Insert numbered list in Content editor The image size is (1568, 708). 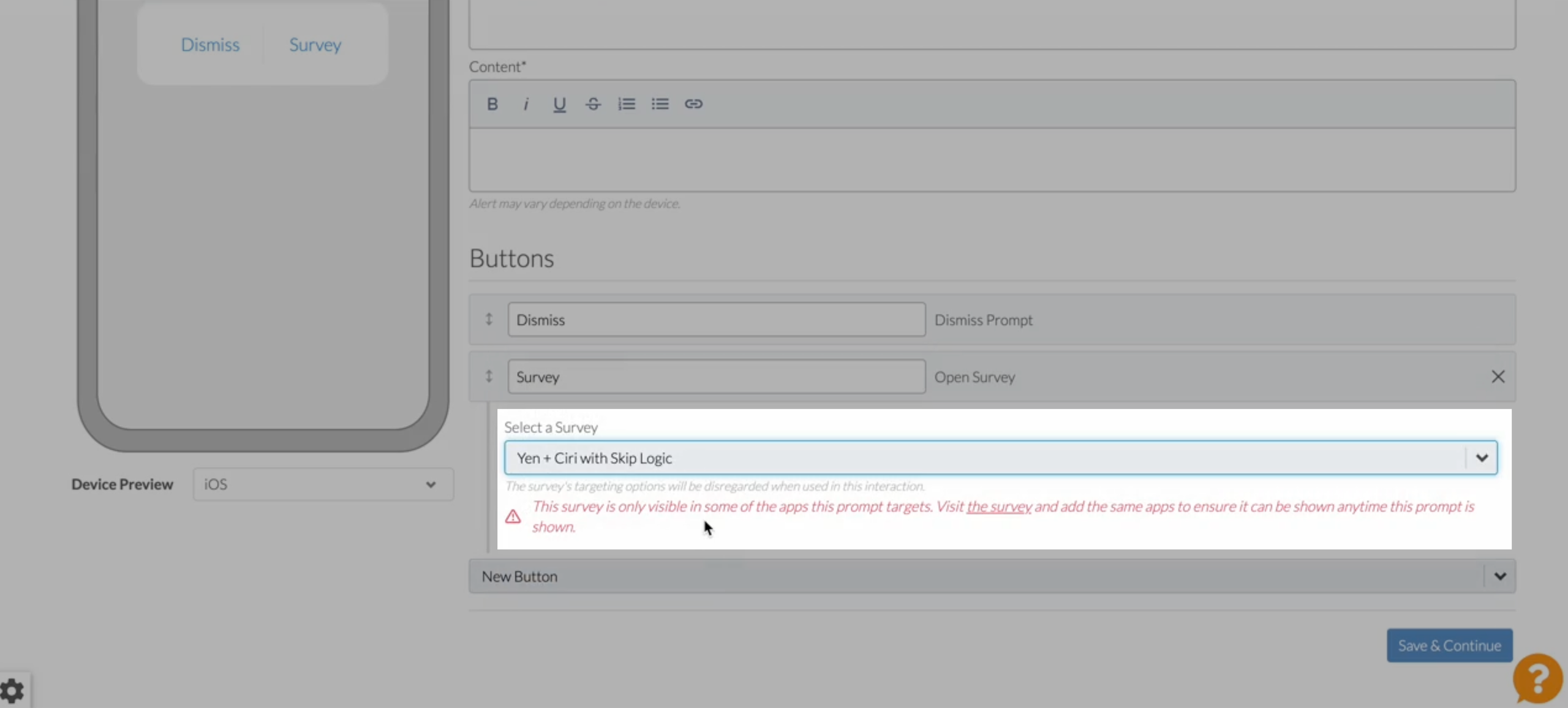[x=626, y=104]
